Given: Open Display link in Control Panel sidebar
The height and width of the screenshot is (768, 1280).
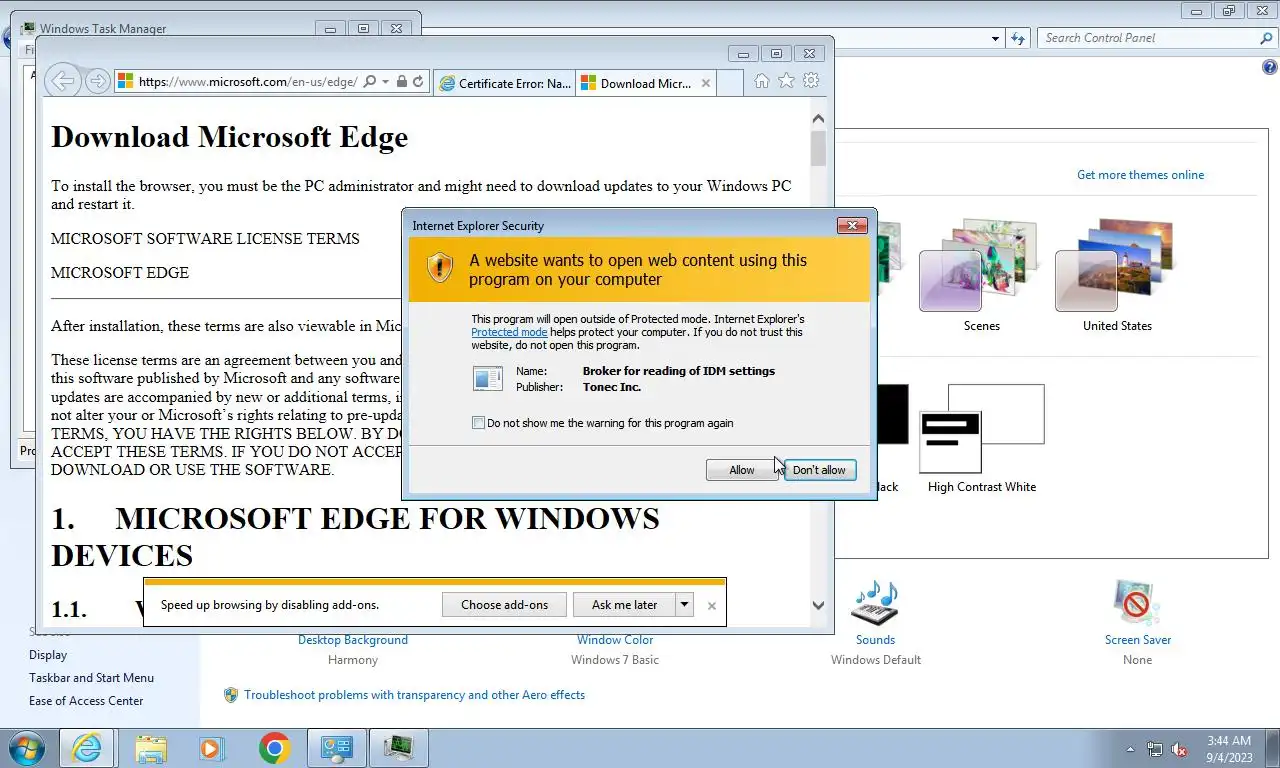Looking at the screenshot, I should (48, 655).
